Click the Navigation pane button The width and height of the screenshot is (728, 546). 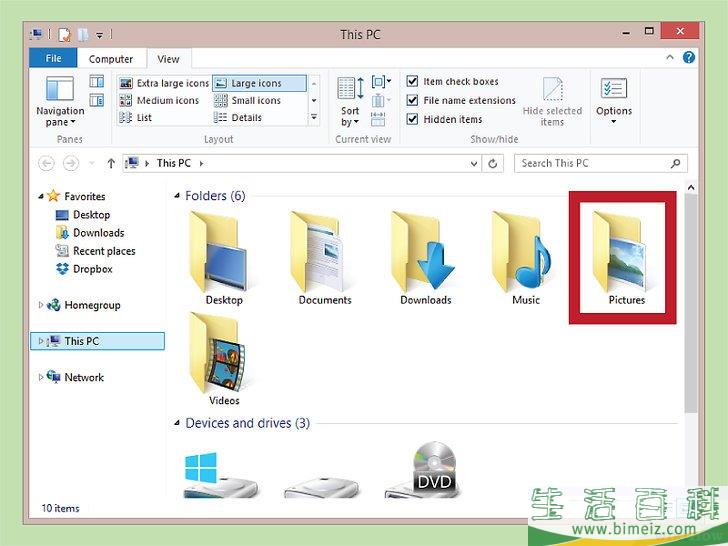point(60,104)
